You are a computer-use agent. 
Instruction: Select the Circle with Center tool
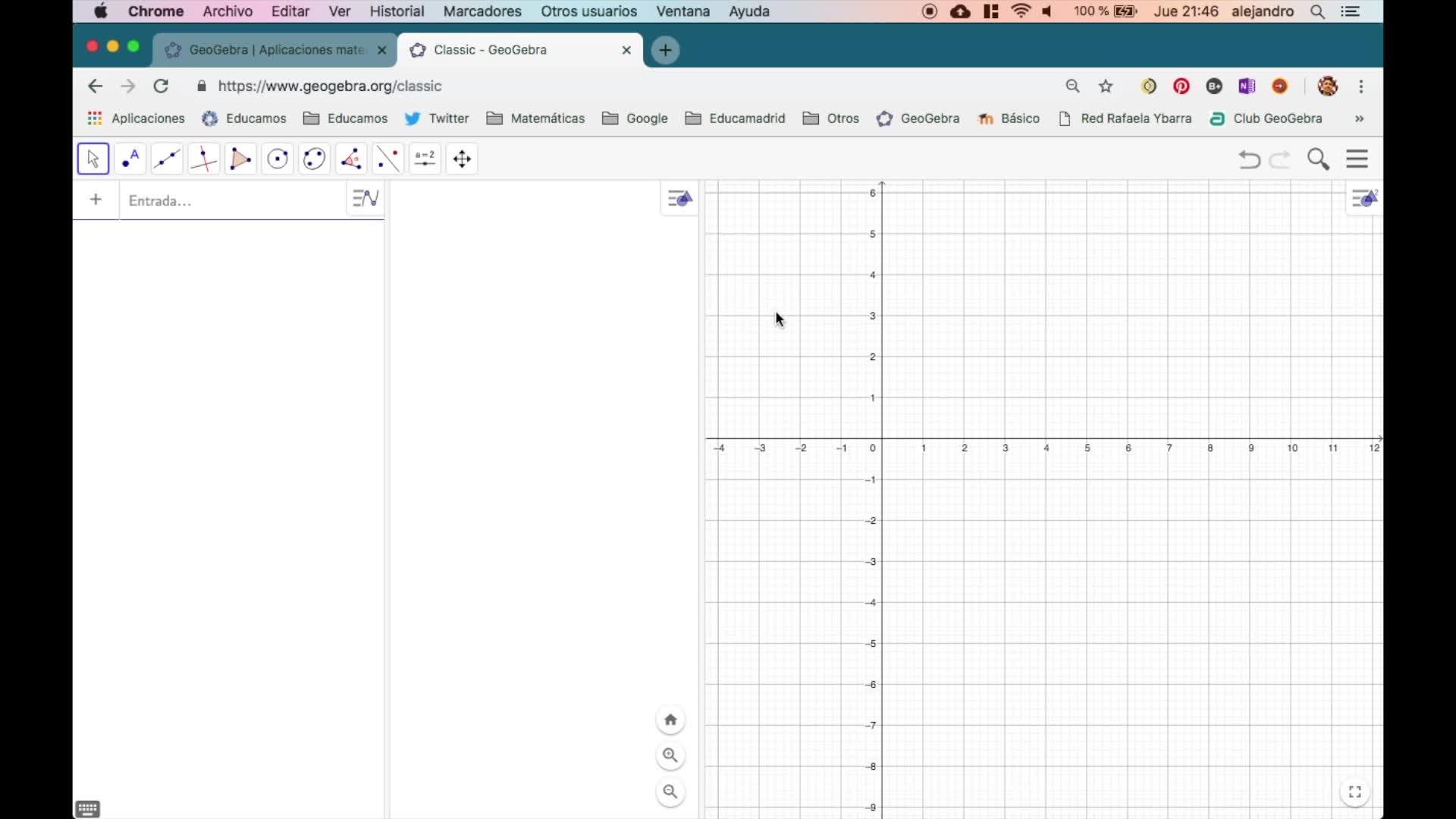pos(278,159)
